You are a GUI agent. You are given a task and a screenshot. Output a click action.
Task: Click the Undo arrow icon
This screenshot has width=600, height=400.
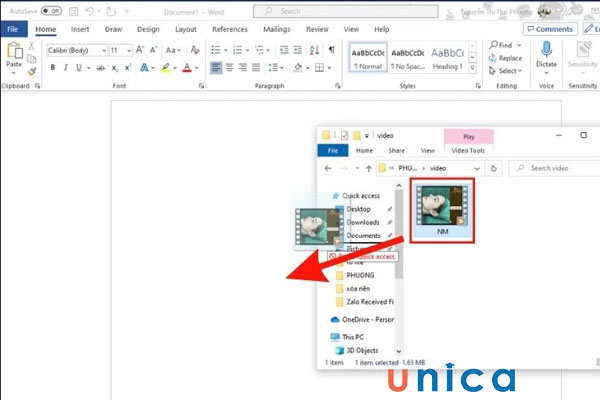coord(89,11)
